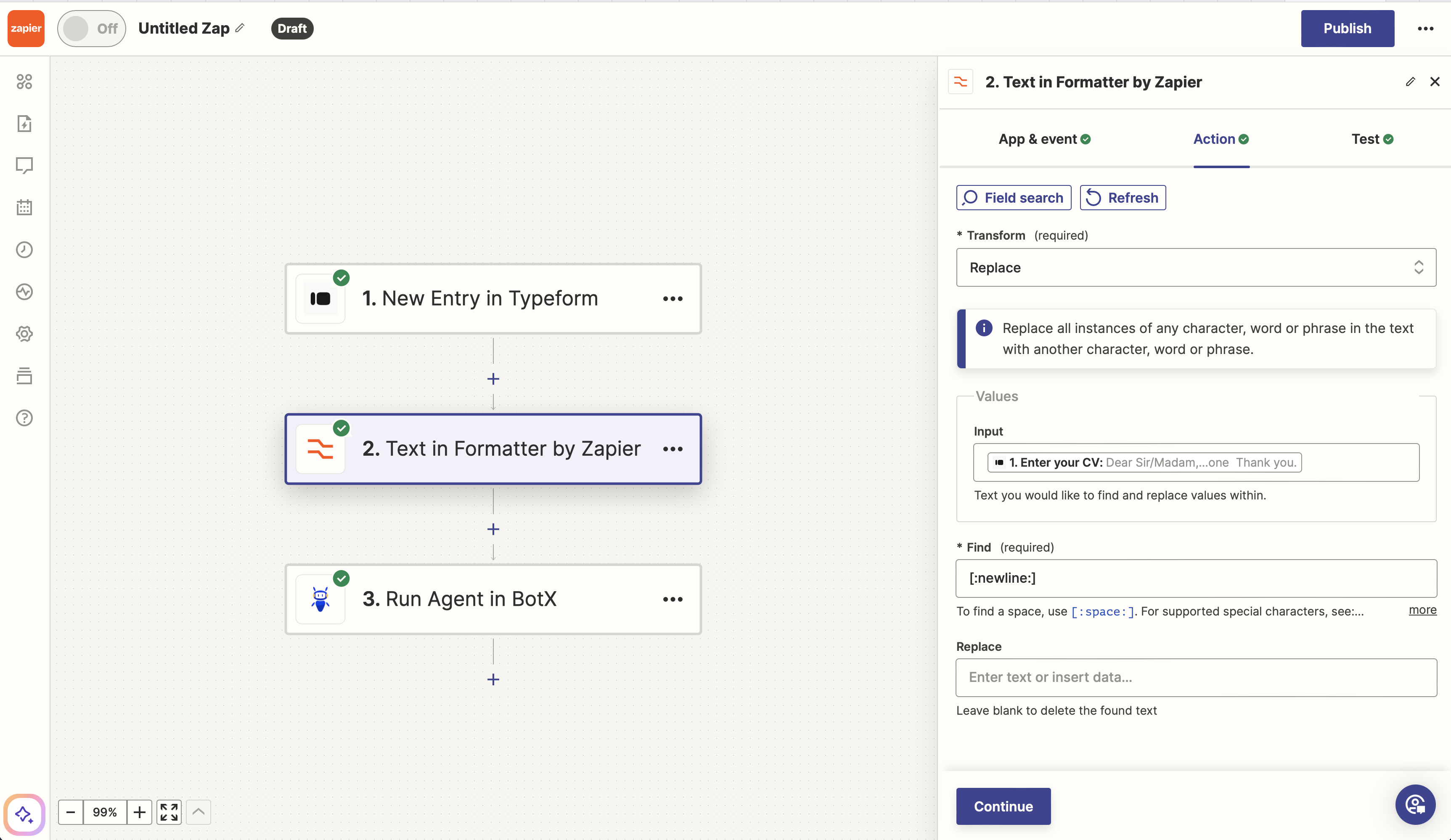Open the chat feedback icon in the sidebar
This screenshot has height=840, width=1451.
tap(24, 166)
